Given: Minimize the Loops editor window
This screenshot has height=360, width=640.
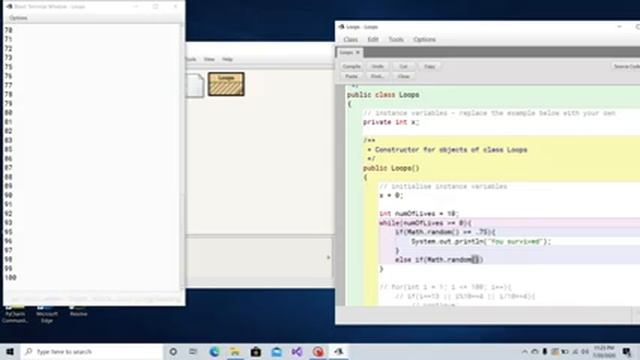Looking at the screenshot, I should pyautogui.click(x=619, y=27).
